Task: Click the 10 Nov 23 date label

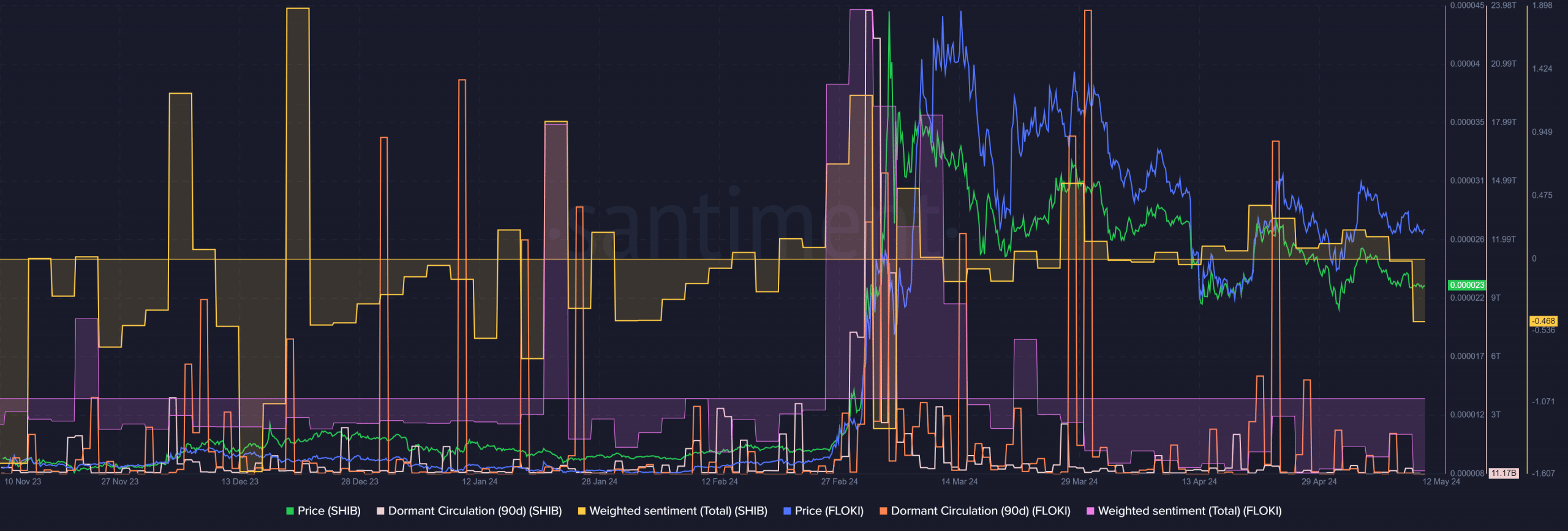Action: coord(23,482)
